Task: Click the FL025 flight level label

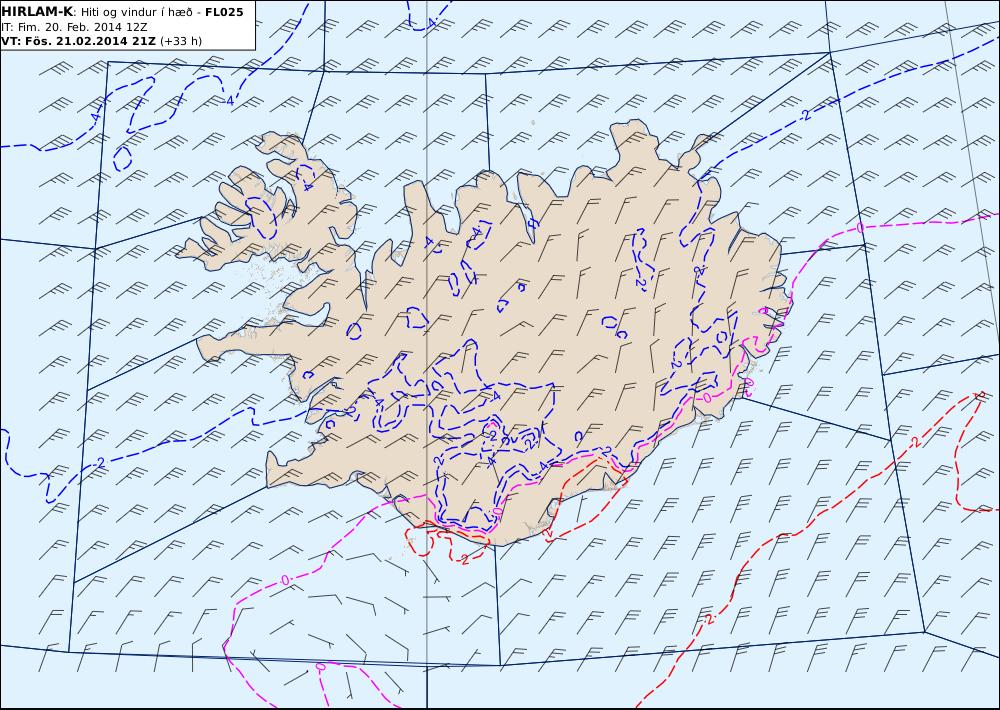Action: 224,11
